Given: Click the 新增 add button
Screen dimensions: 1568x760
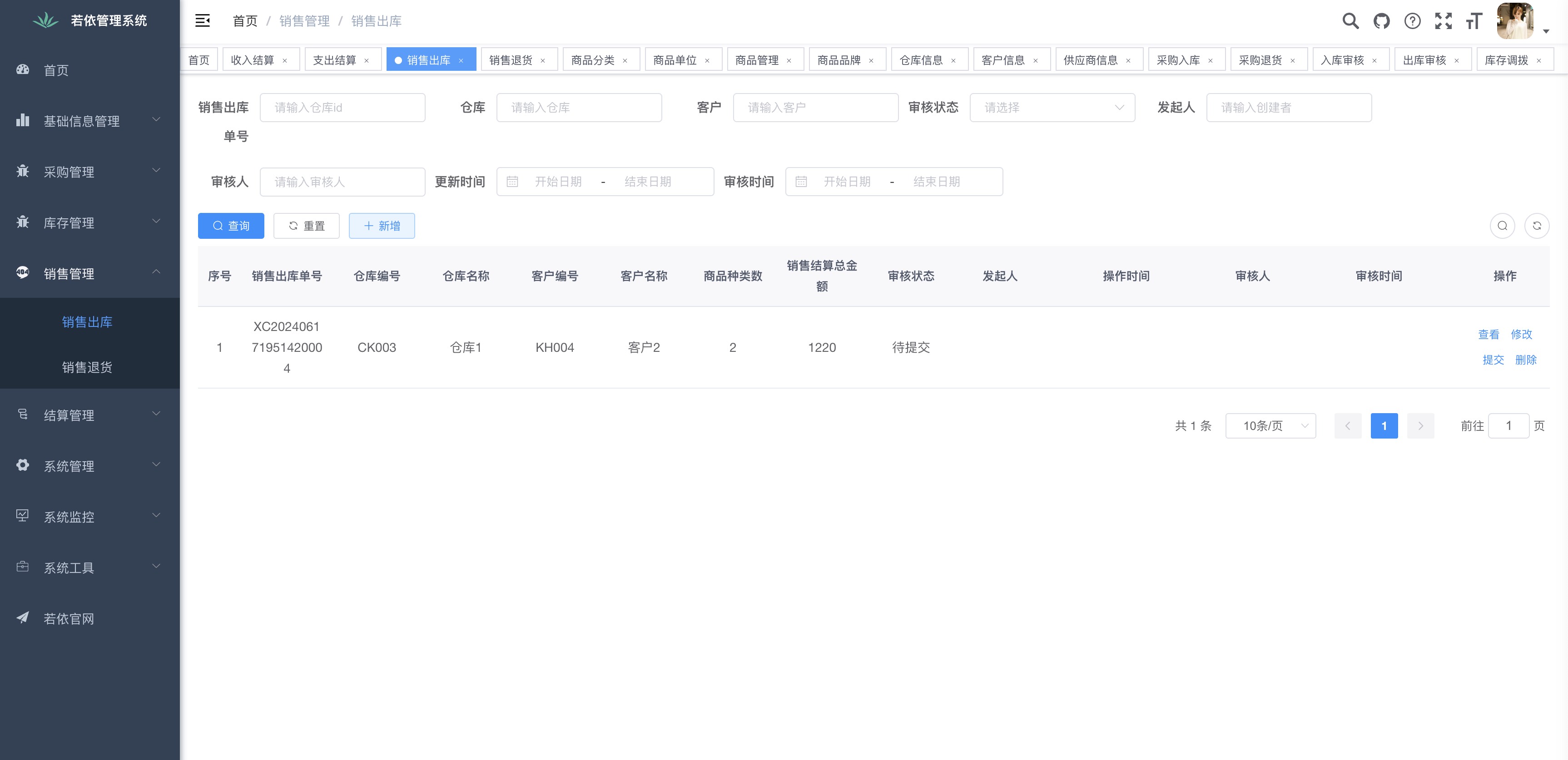Looking at the screenshot, I should pyautogui.click(x=382, y=226).
